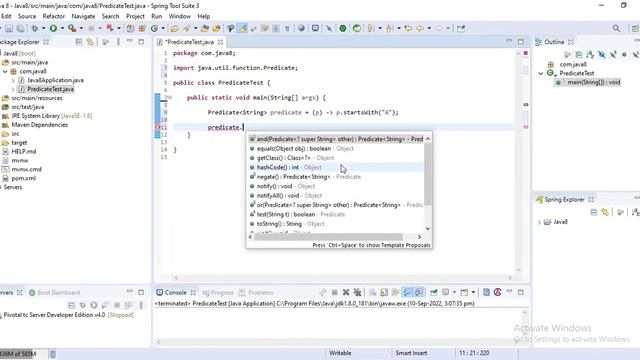This screenshot has height=360, width=640.
Task: Minimize the Package Explorer view
Action: 129,41
